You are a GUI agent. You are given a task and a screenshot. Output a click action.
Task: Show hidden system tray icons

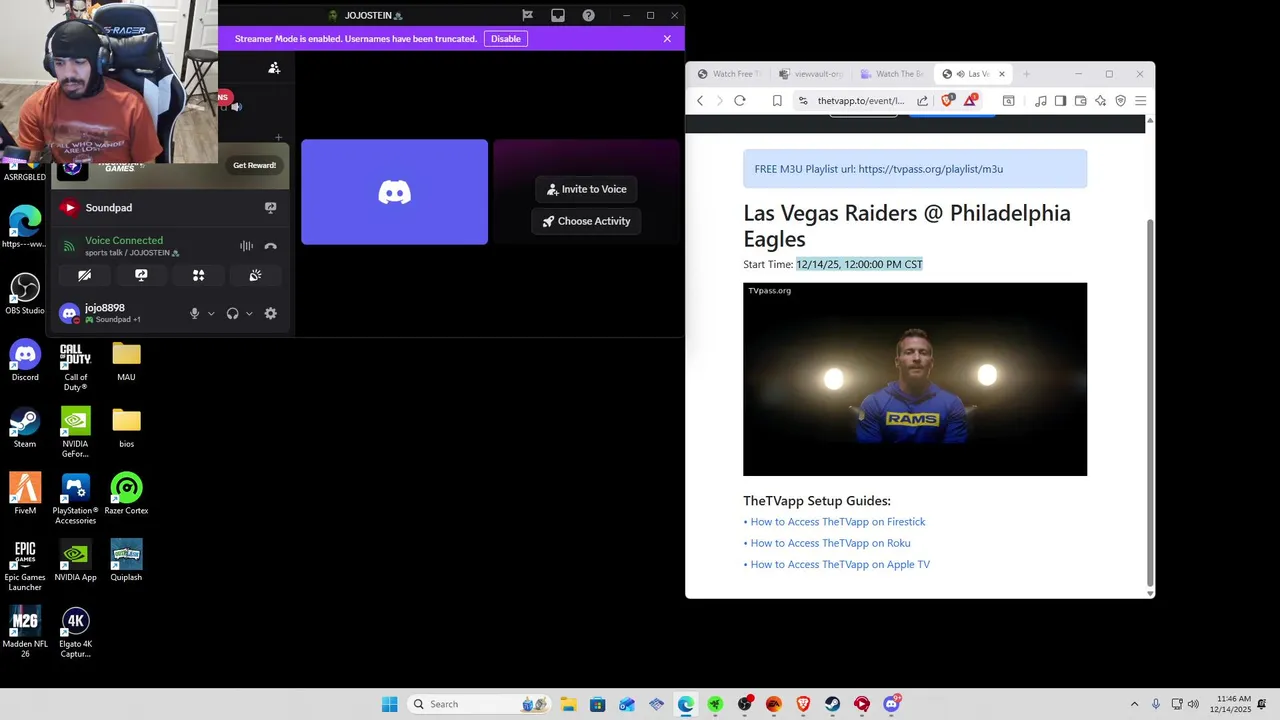point(1134,704)
